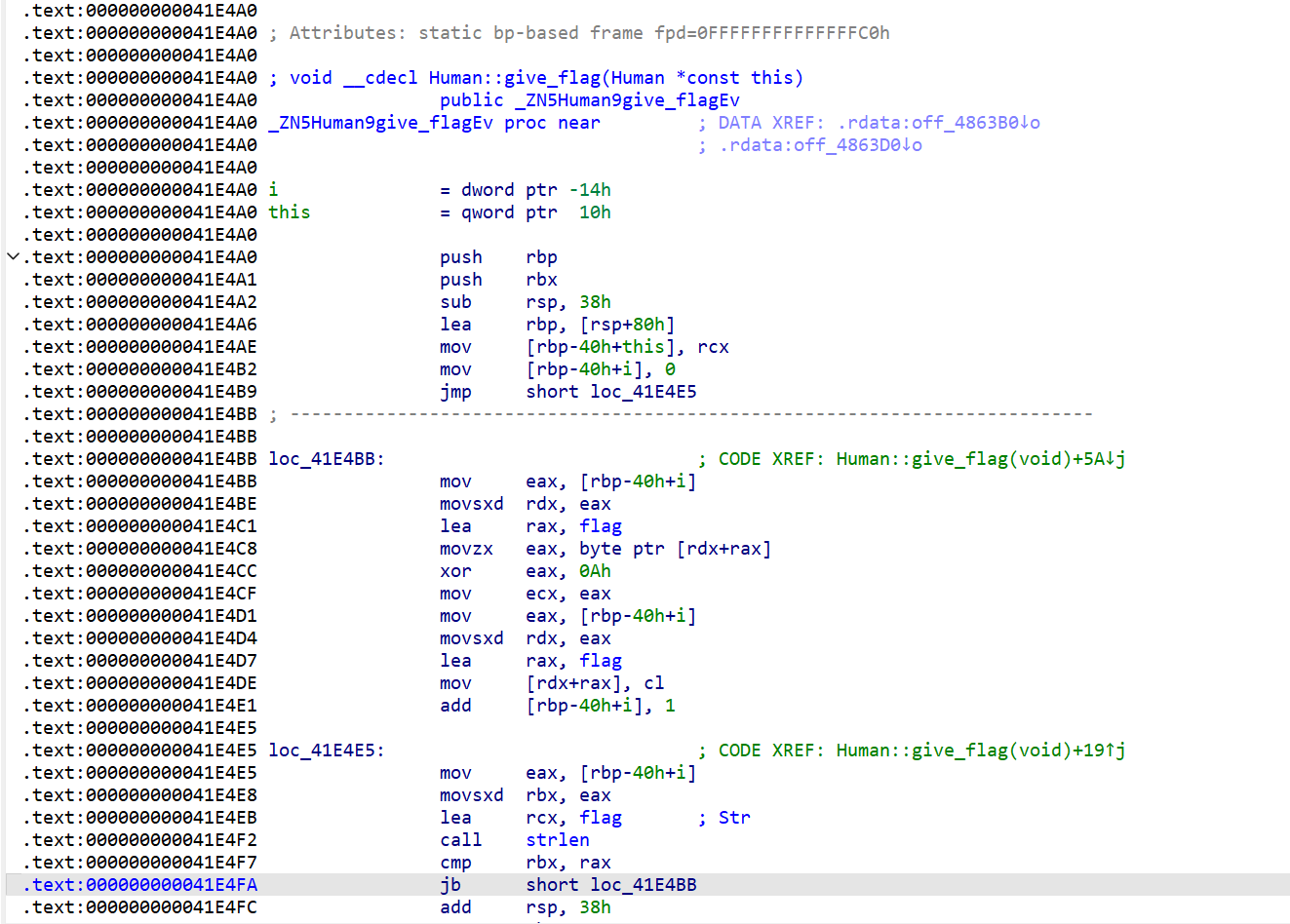Click the 'push rbp' instruction
This screenshot has height=924, width=1290.
tap(498, 257)
